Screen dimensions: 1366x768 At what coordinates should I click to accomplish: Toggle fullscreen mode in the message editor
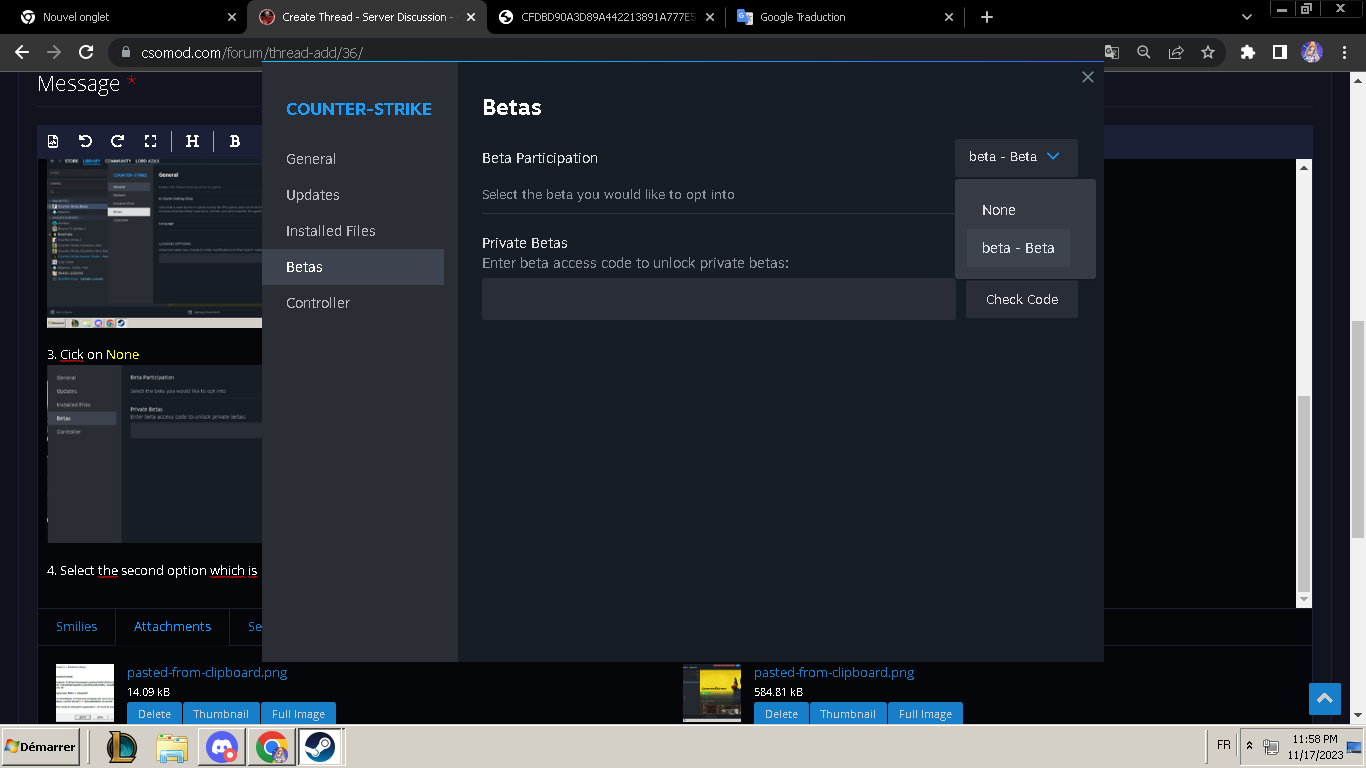[x=150, y=141]
